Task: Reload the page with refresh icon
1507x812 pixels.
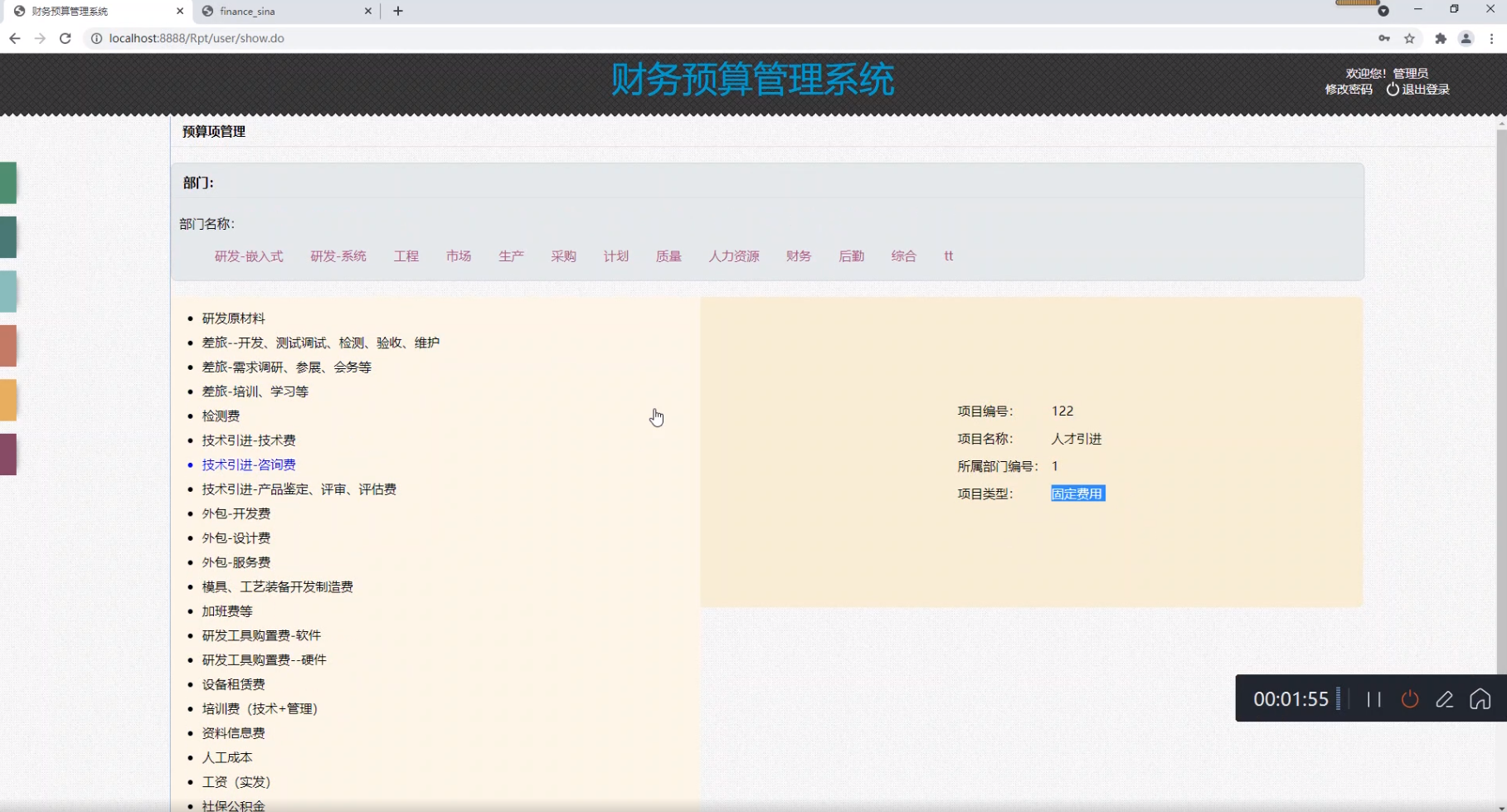Action: click(x=66, y=38)
